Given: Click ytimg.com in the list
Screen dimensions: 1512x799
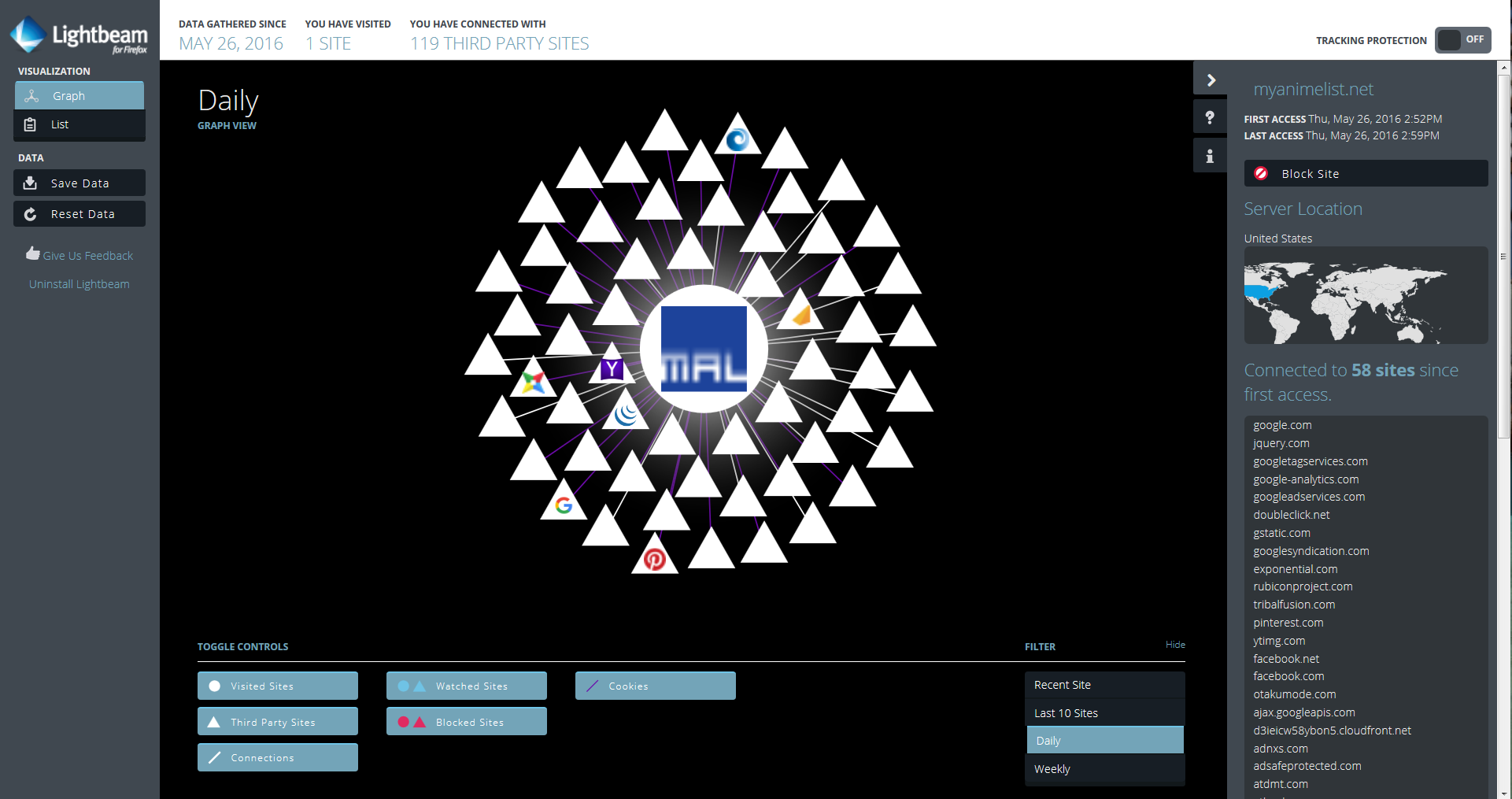Looking at the screenshot, I should point(1279,641).
